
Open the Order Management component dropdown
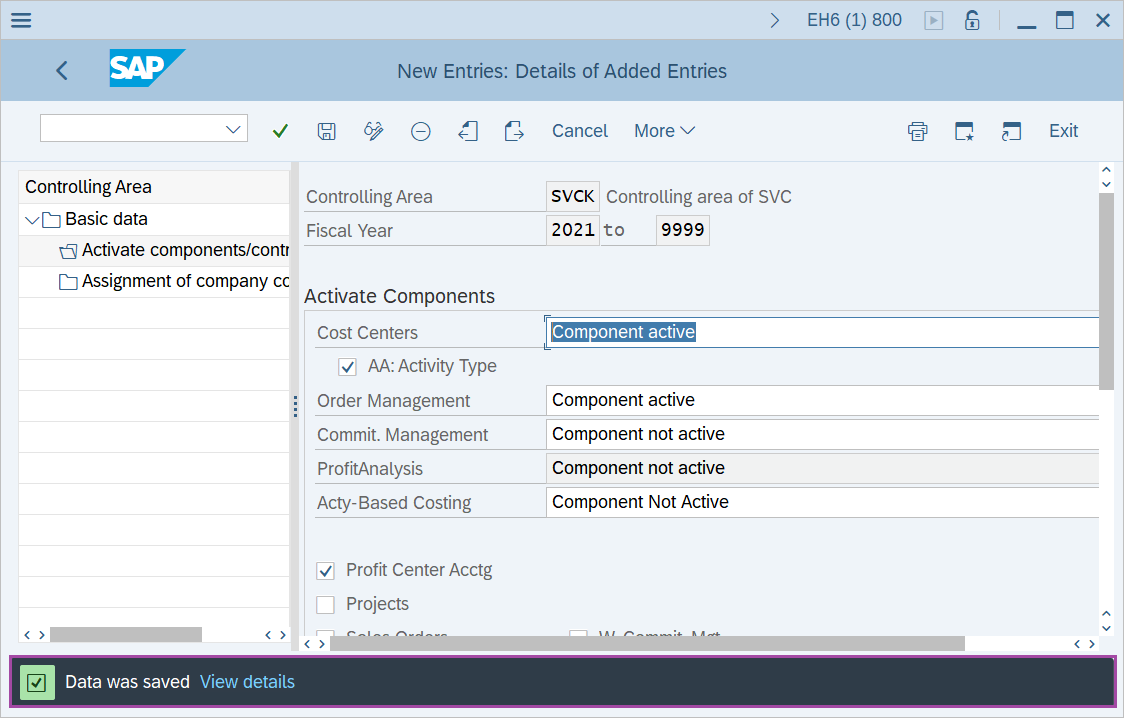[x=822, y=400]
